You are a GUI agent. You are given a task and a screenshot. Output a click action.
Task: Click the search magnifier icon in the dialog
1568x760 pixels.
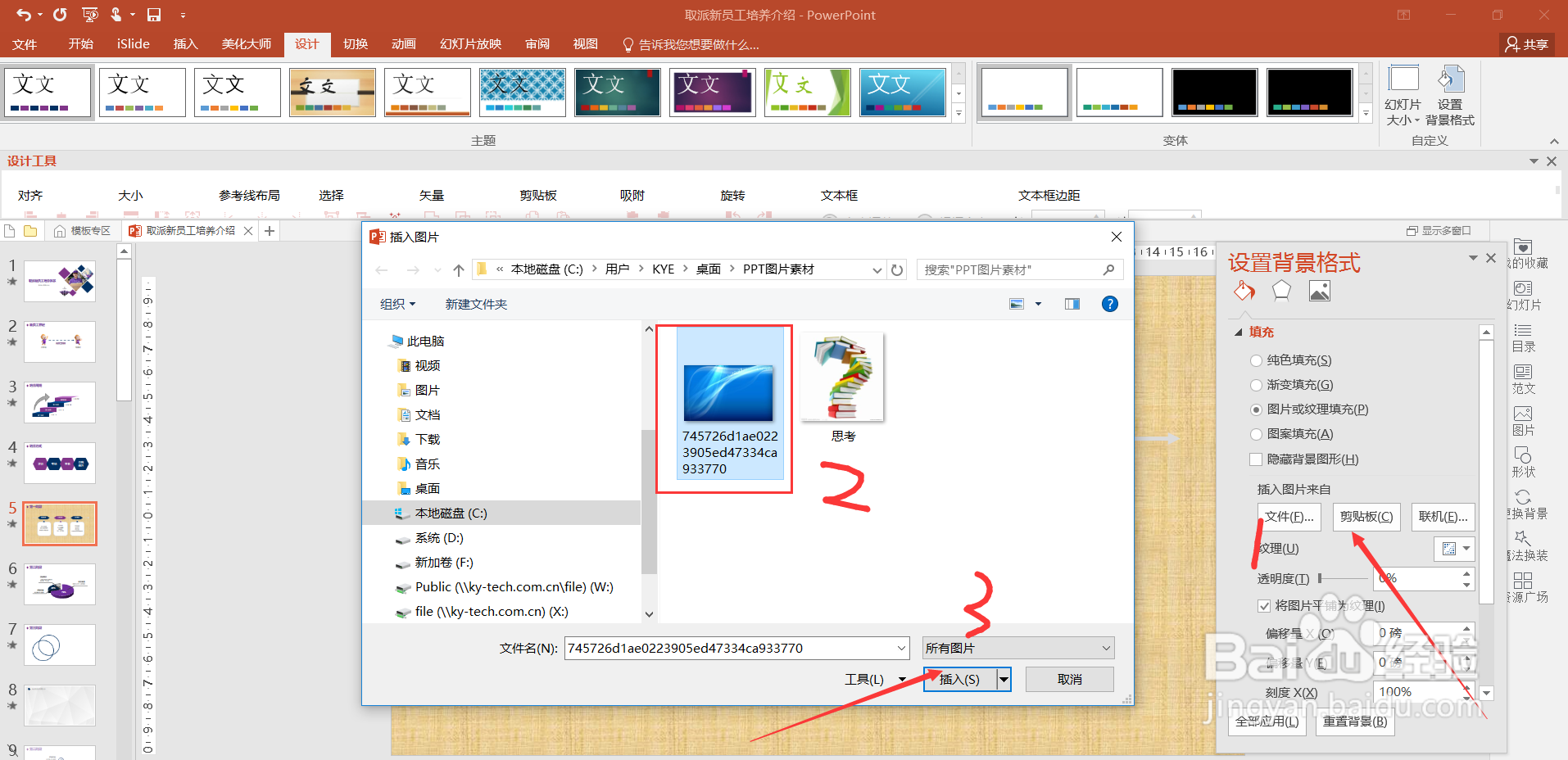pos(1108,269)
